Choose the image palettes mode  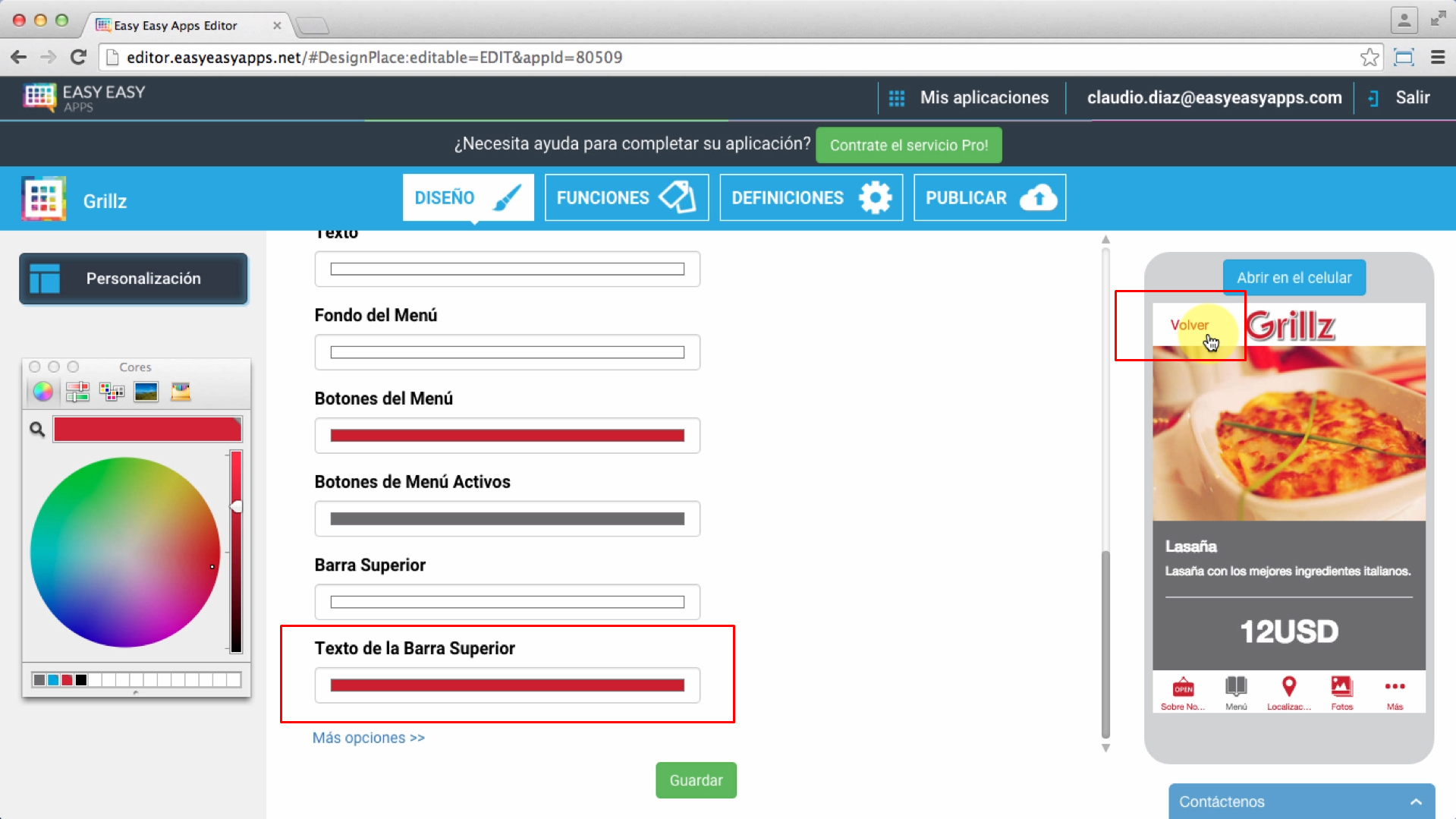click(146, 392)
